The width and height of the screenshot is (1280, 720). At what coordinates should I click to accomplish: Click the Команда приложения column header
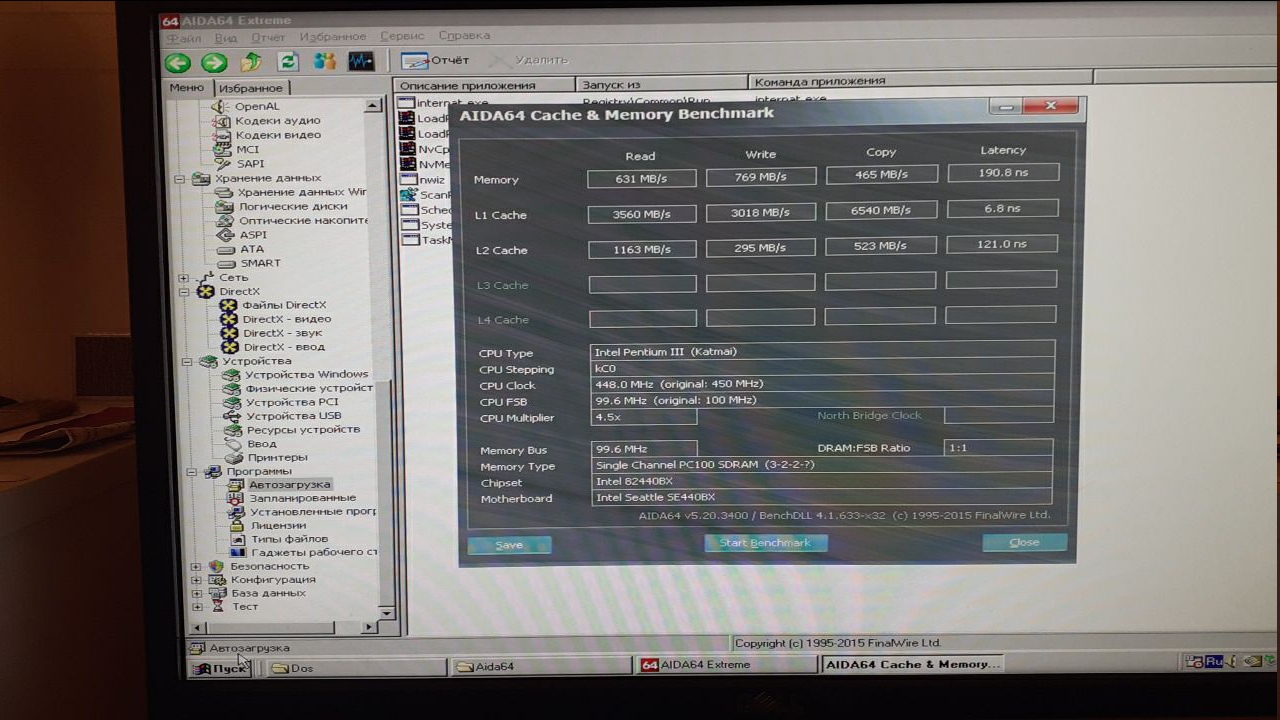pyautogui.click(x=920, y=81)
